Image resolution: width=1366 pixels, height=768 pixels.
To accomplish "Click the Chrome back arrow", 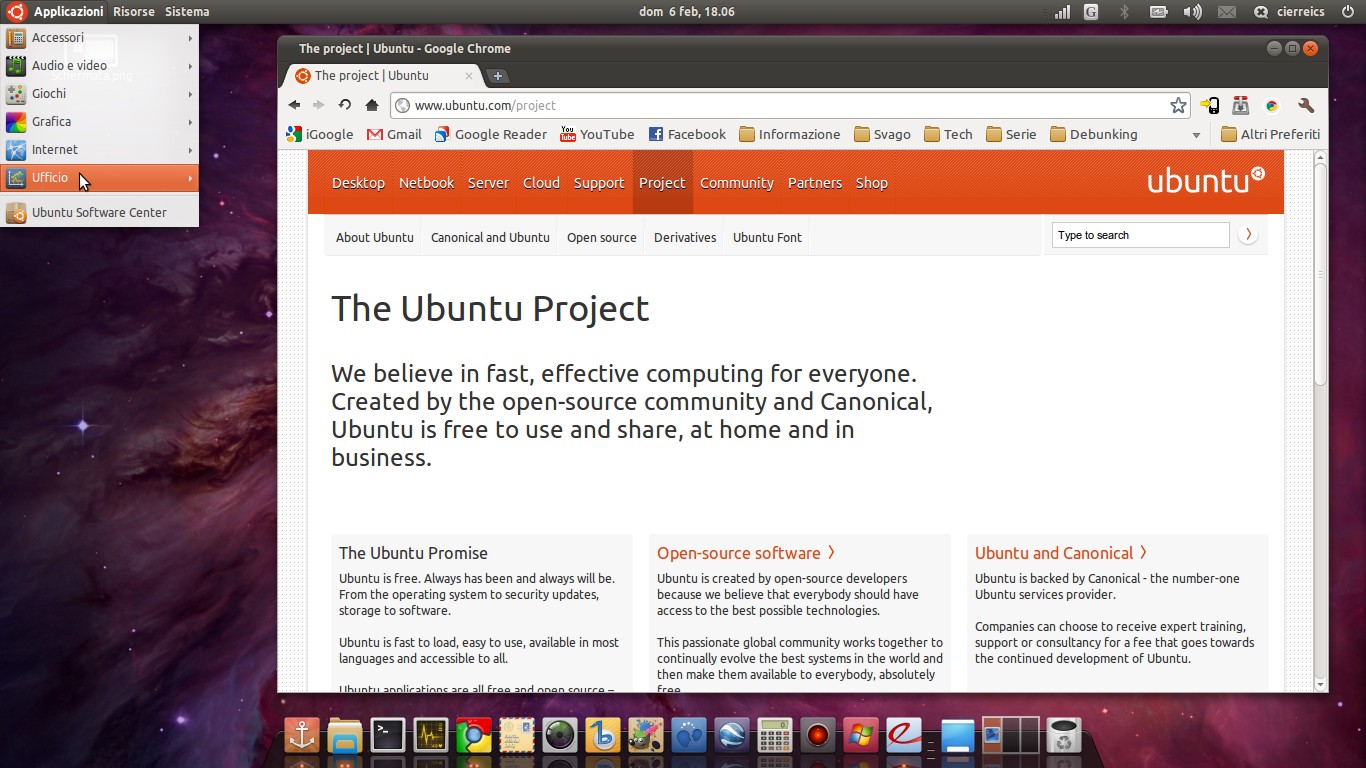I will tap(294, 105).
